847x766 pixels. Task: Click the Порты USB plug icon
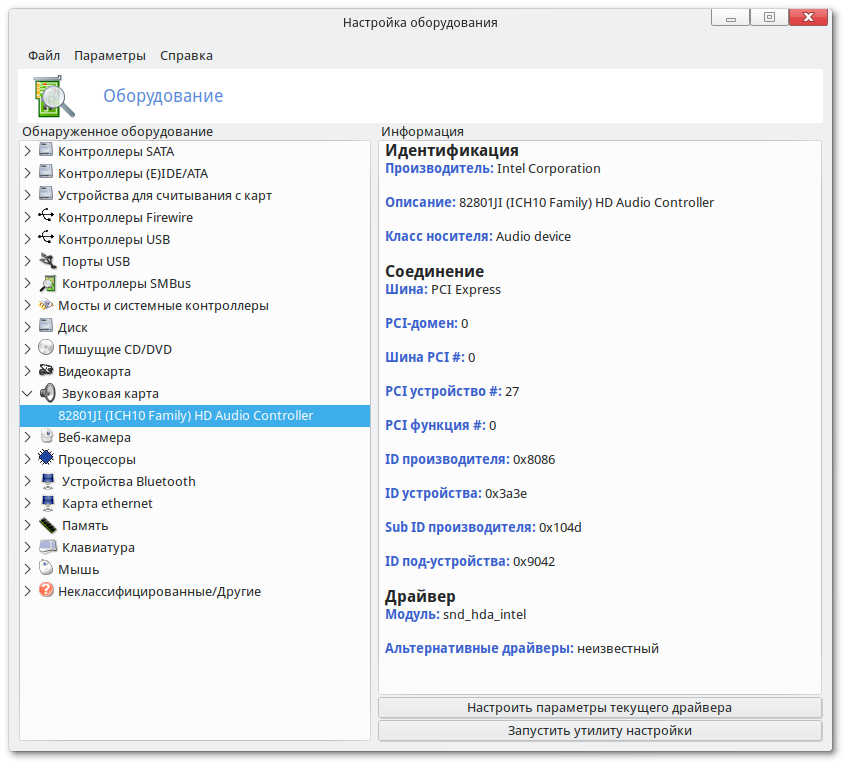(48, 261)
